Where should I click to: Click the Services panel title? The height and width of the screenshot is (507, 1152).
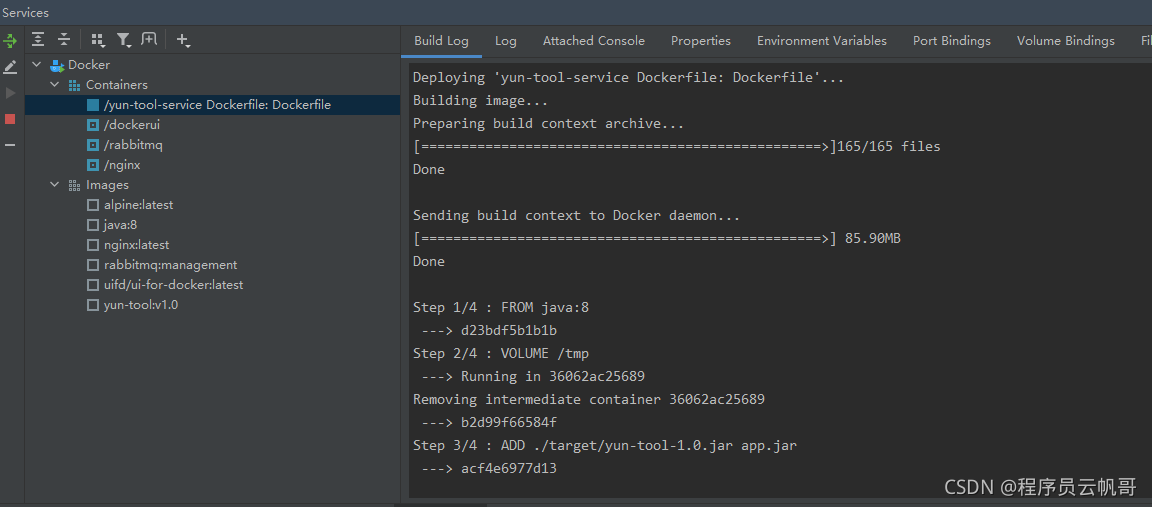click(26, 12)
